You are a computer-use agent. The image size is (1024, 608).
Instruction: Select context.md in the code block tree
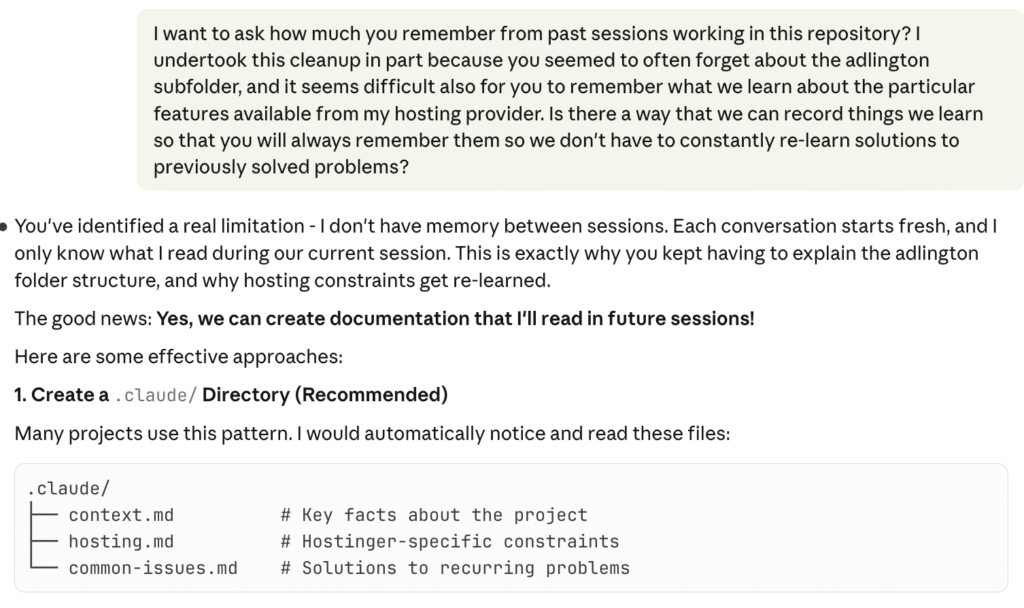(120, 516)
